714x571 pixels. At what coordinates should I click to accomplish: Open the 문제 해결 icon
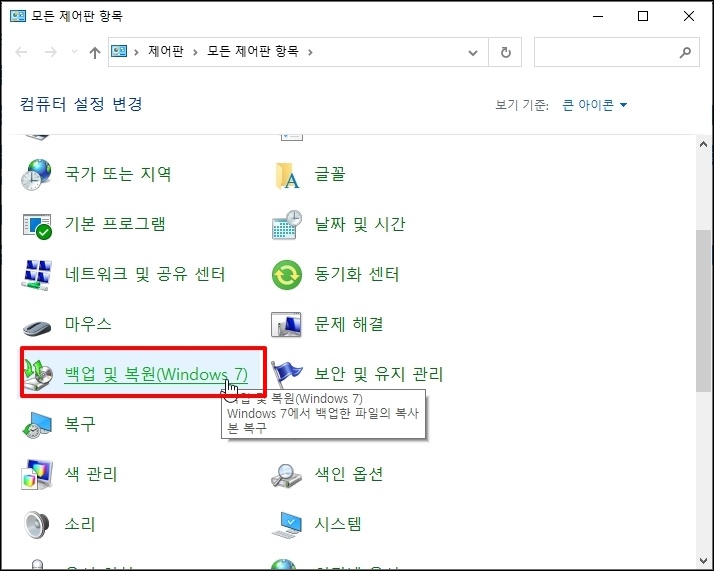[286, 325]
